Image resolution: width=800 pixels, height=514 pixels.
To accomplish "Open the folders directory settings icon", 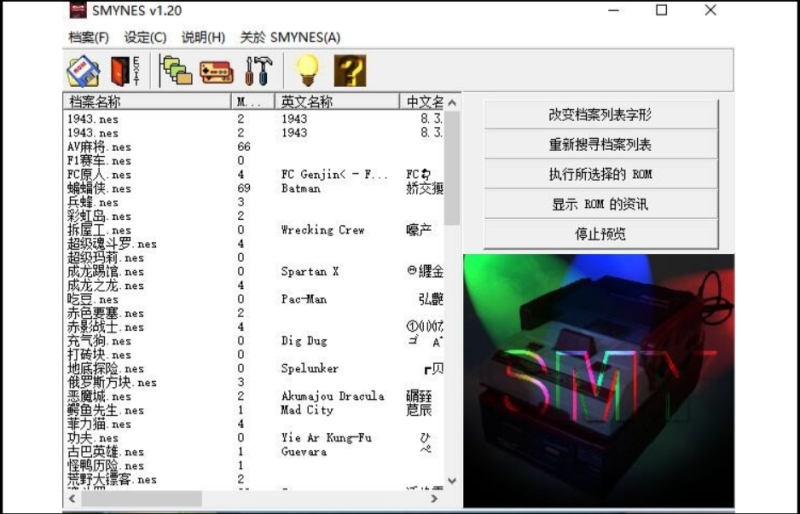I will click(x=176, y=70).
